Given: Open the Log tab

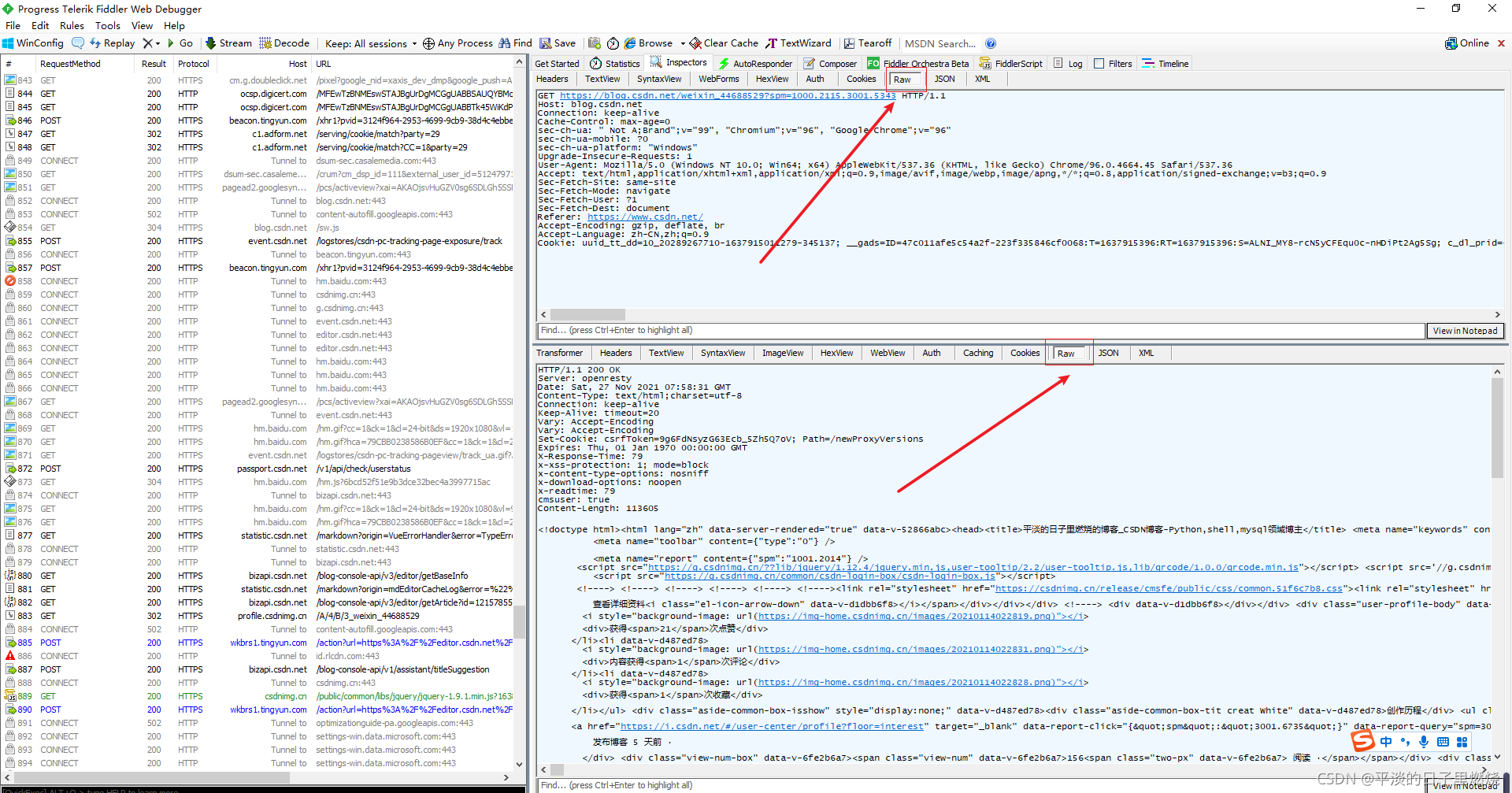Looking at the screenshot, I should tap(1068, 64).
